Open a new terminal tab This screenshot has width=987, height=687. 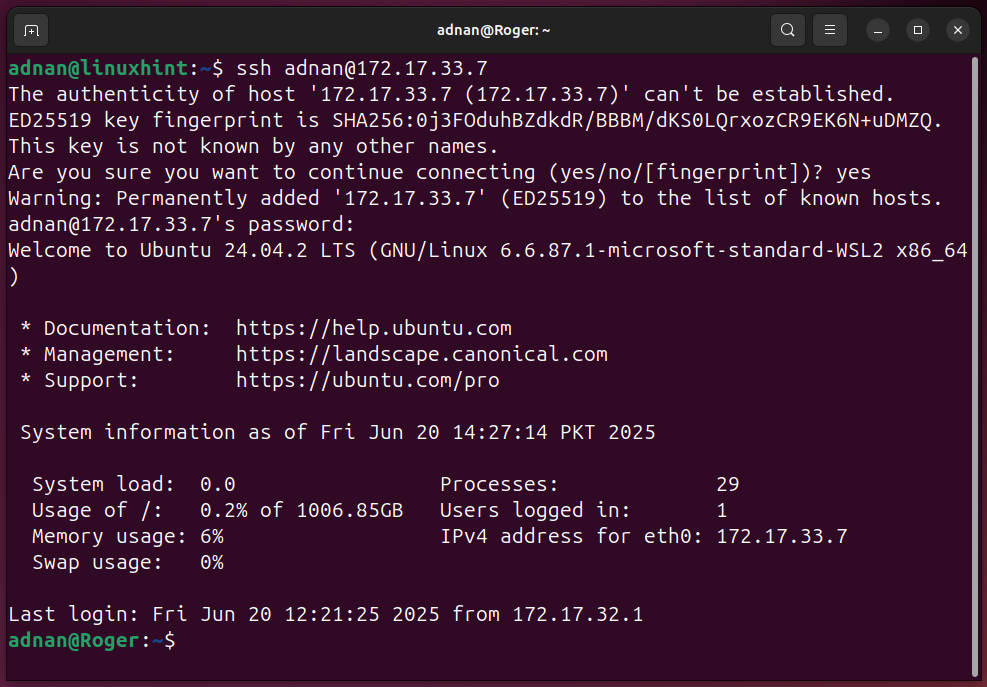pyautogui.click(x=32, y=30)
